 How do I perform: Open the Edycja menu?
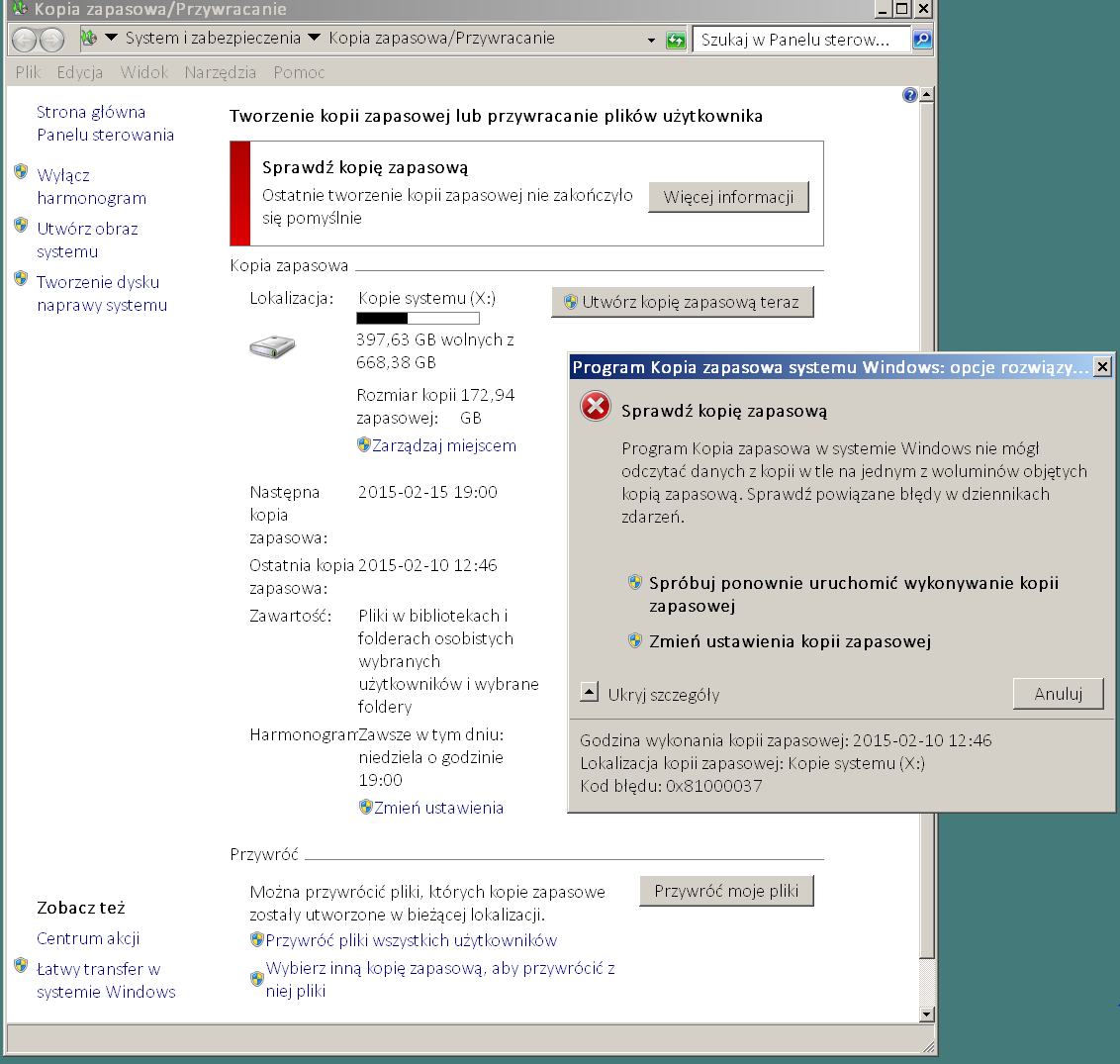click(80, 72)
